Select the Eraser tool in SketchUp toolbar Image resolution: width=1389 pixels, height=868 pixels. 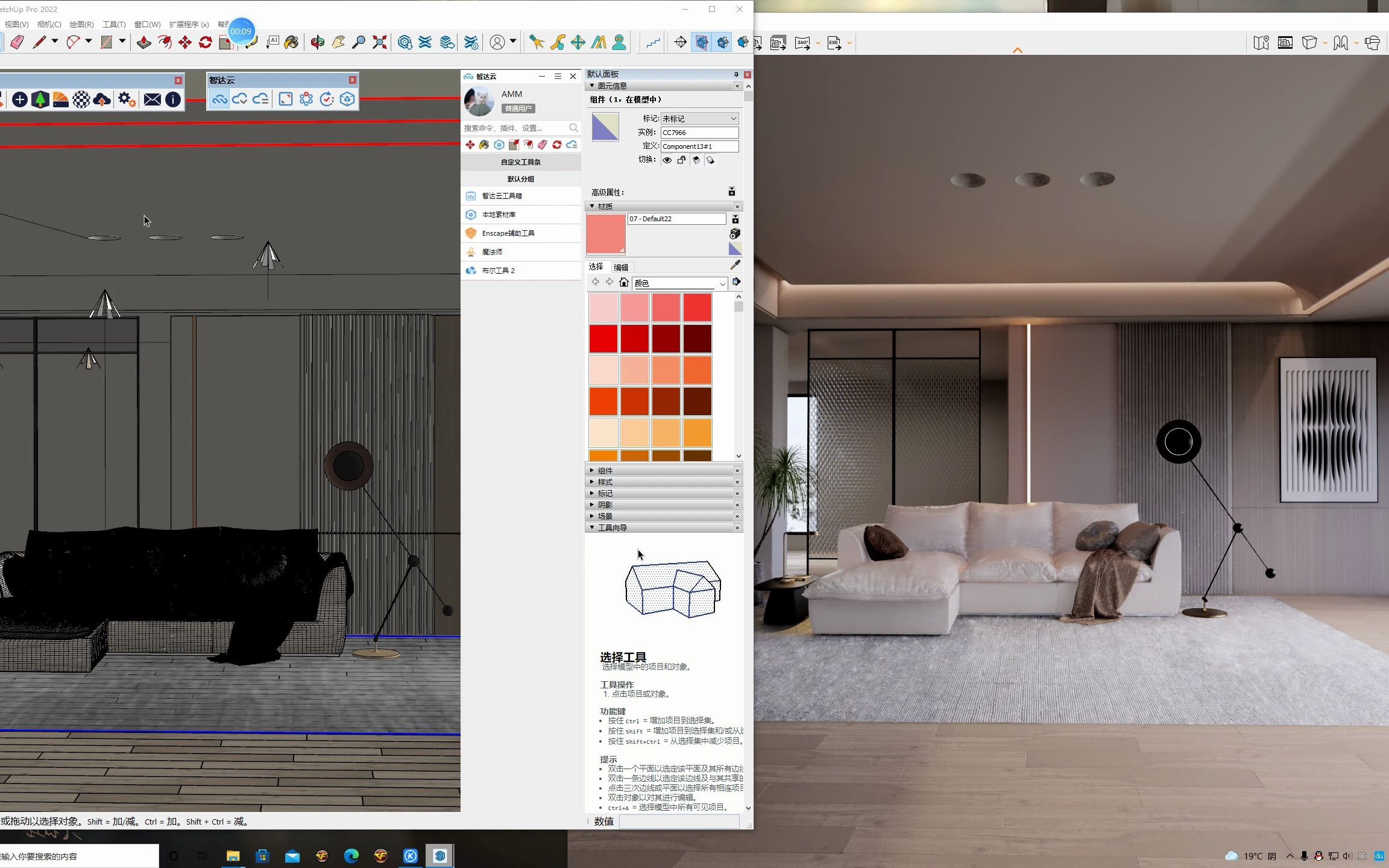[x=17, y=42]
